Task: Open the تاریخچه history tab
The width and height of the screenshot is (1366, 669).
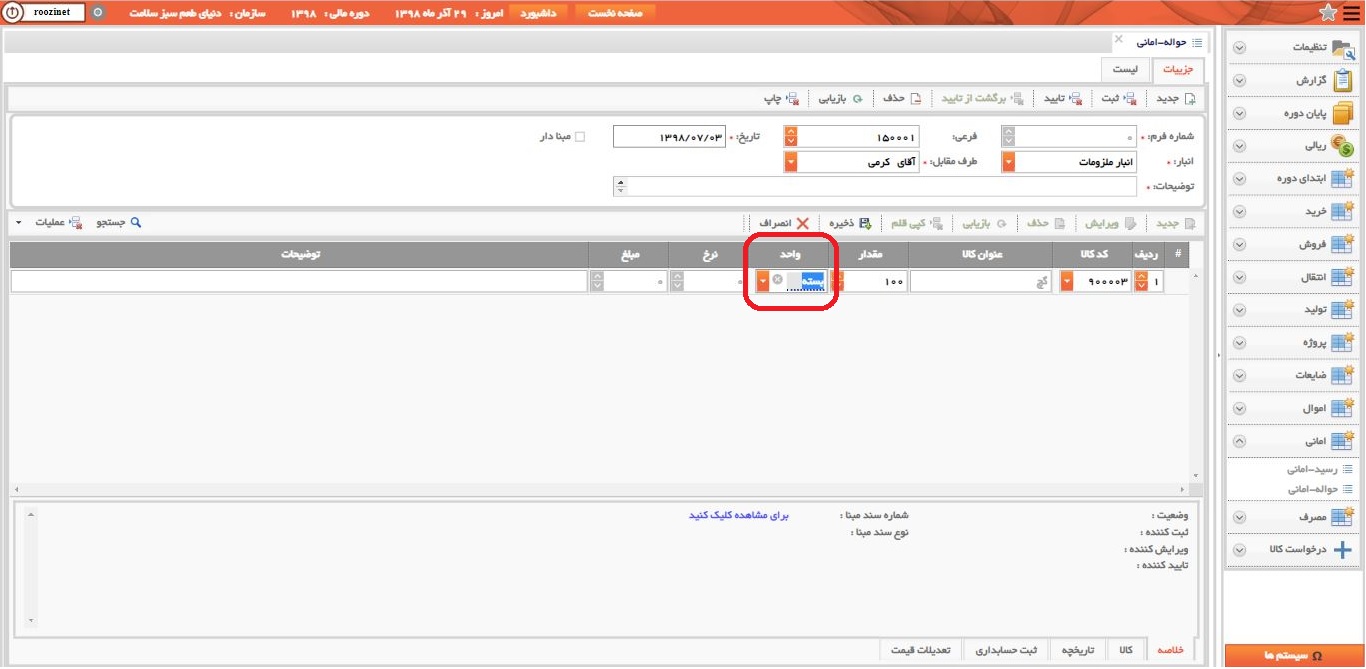Action: pos(1077,650)
